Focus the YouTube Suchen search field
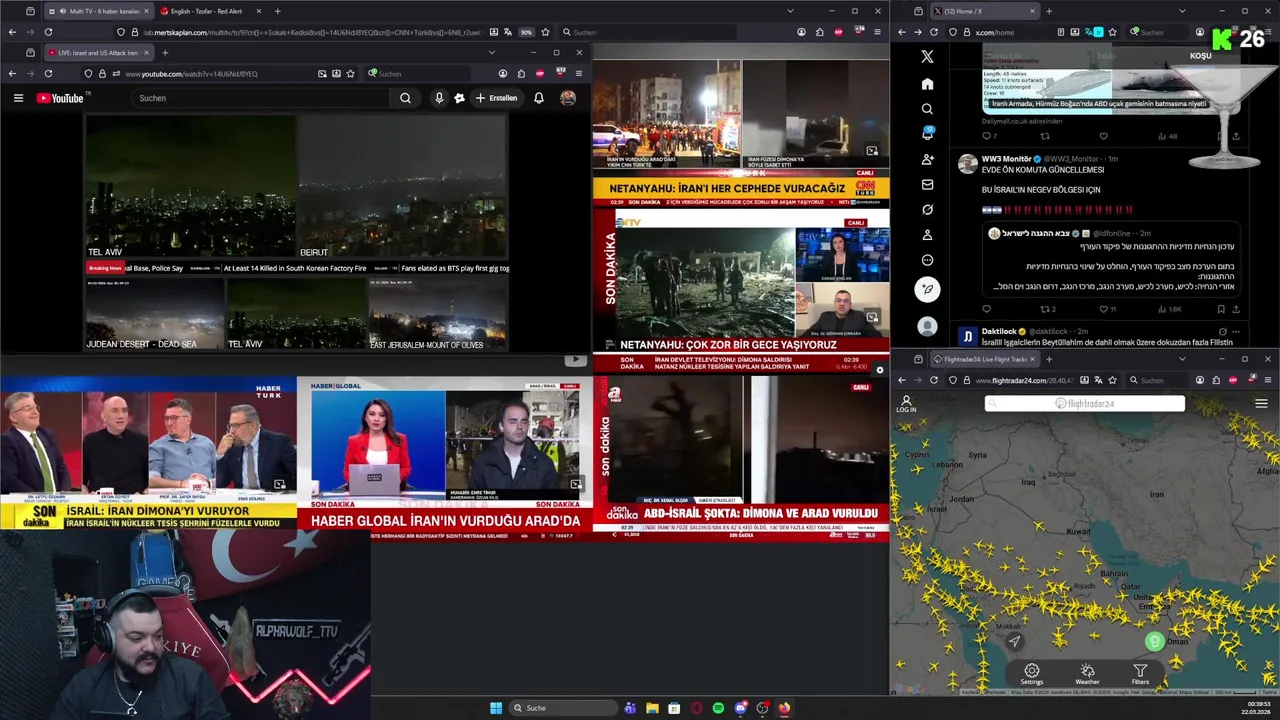 click(x=260, y=98)
